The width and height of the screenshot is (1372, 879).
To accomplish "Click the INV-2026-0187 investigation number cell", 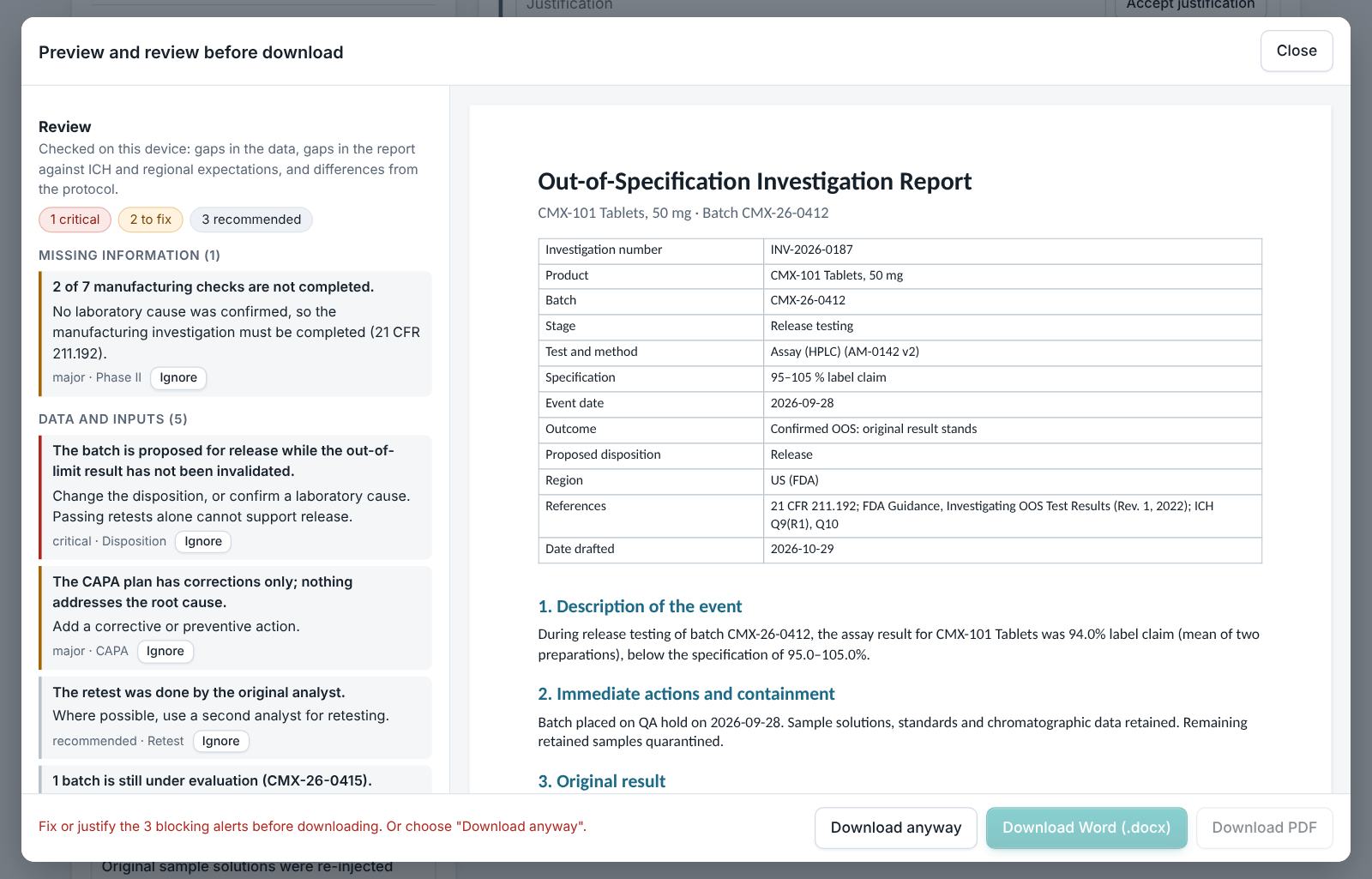I will [x=1012, y=250].
